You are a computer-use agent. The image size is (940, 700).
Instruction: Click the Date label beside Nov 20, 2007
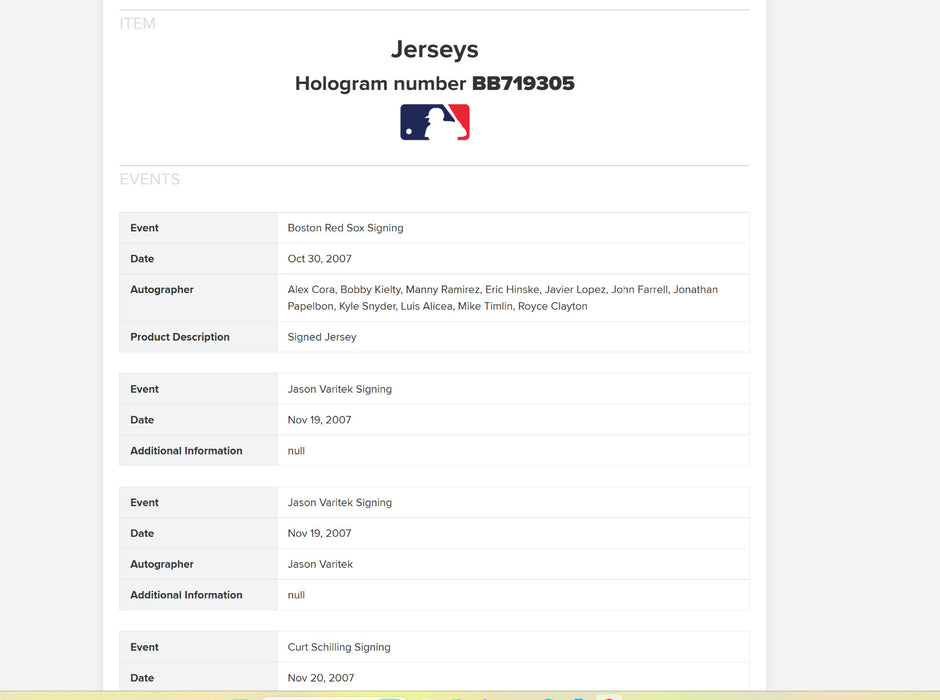tap(142, 678)
